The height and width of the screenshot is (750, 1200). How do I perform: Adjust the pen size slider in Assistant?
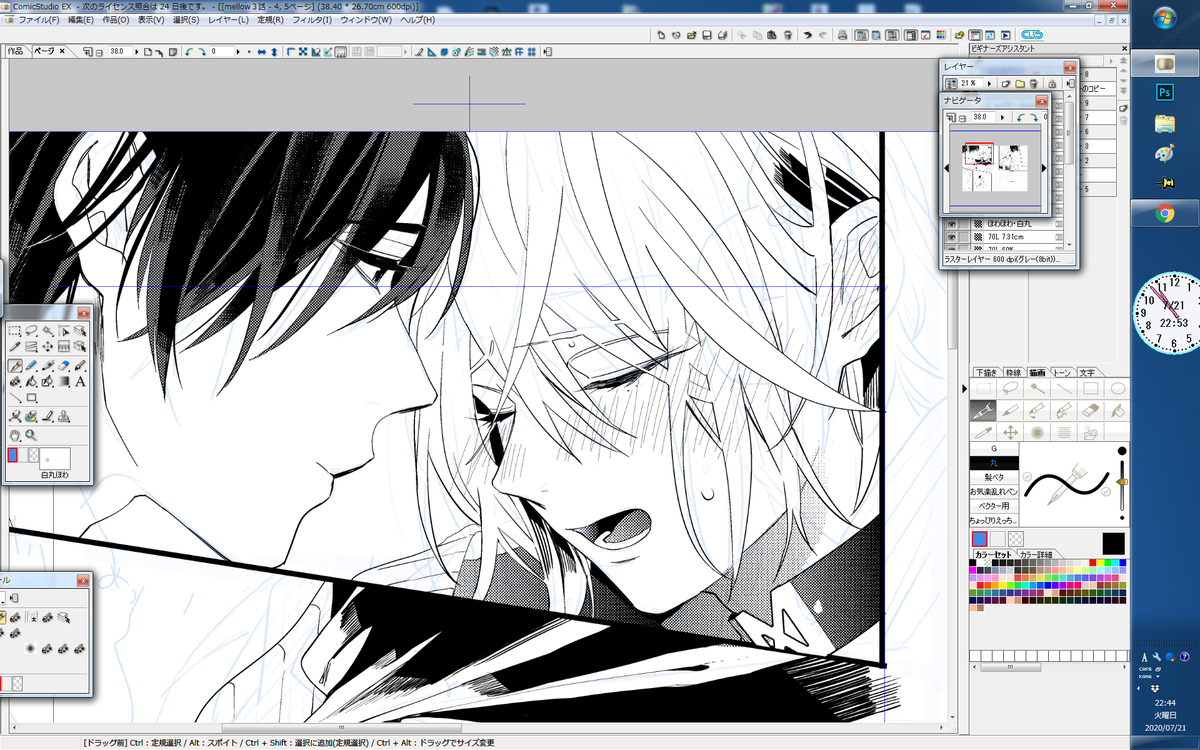point(1122,482)
